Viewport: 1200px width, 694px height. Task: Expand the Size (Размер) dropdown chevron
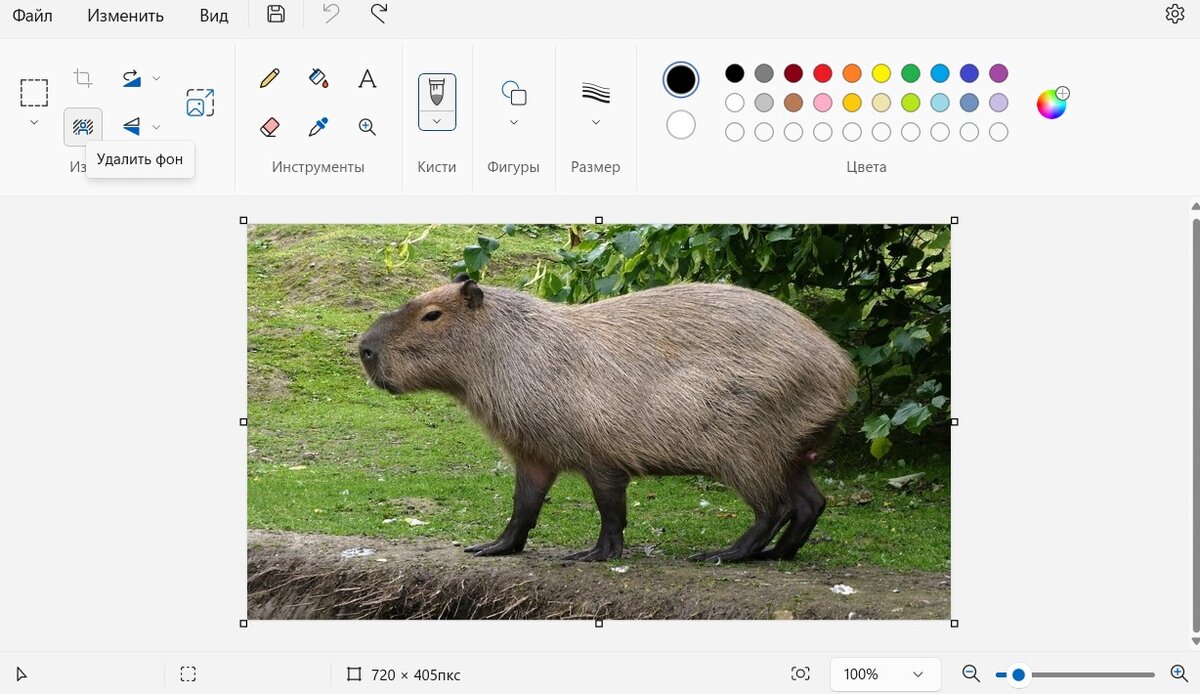(x=596, y=122)
